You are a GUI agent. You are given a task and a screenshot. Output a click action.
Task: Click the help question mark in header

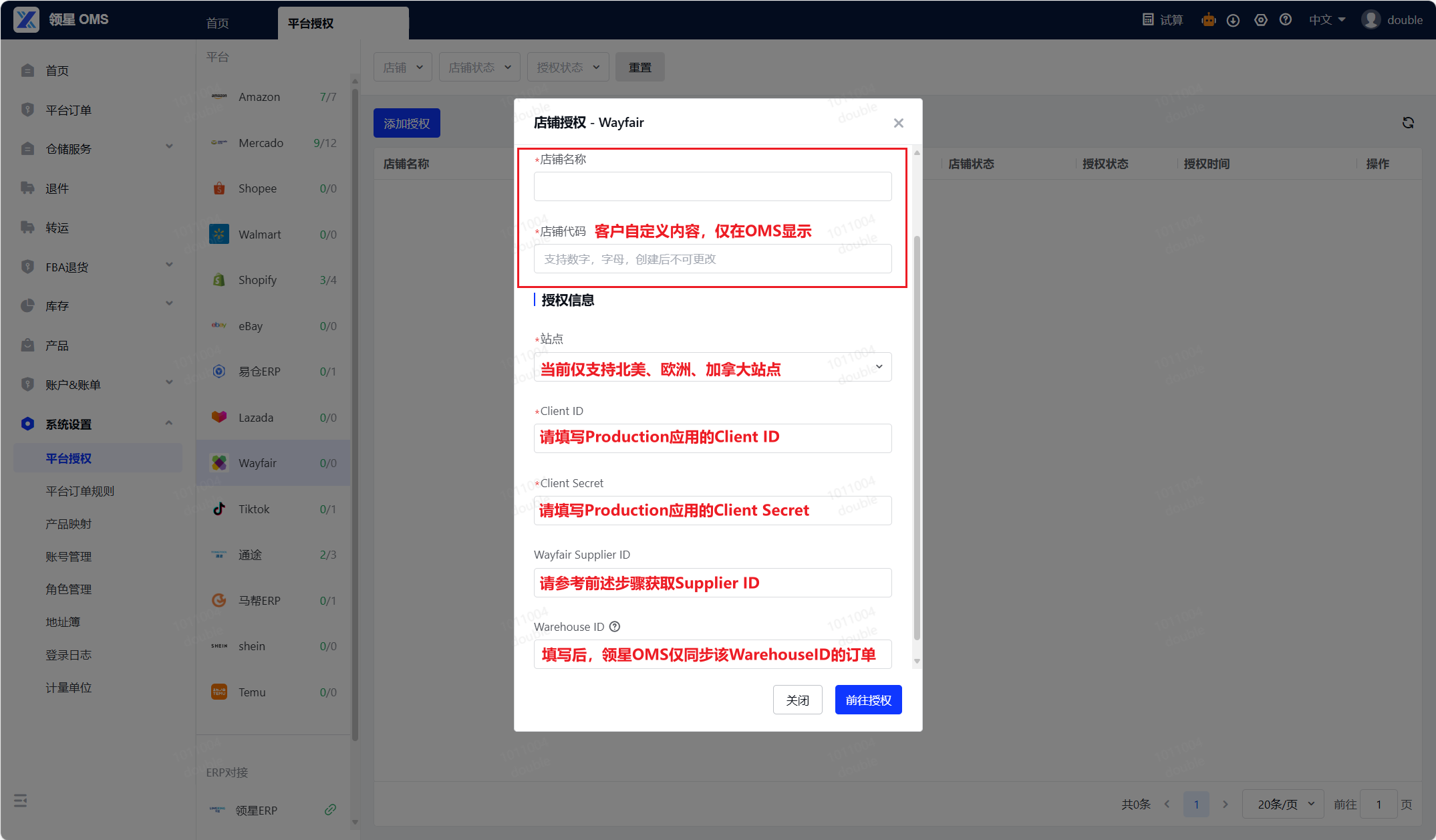click(1286, 20)
